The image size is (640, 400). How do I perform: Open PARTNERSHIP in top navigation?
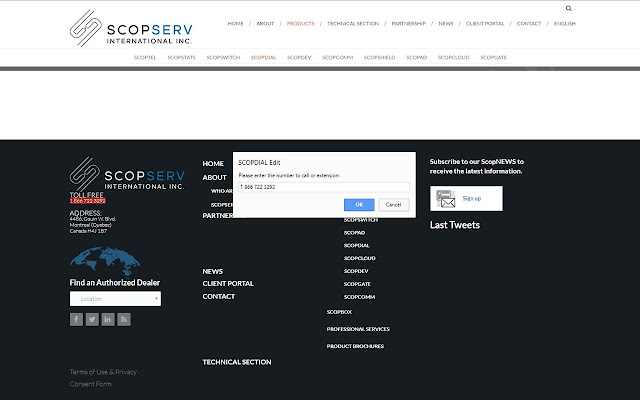pyautogui.click(x=408, y=24)
